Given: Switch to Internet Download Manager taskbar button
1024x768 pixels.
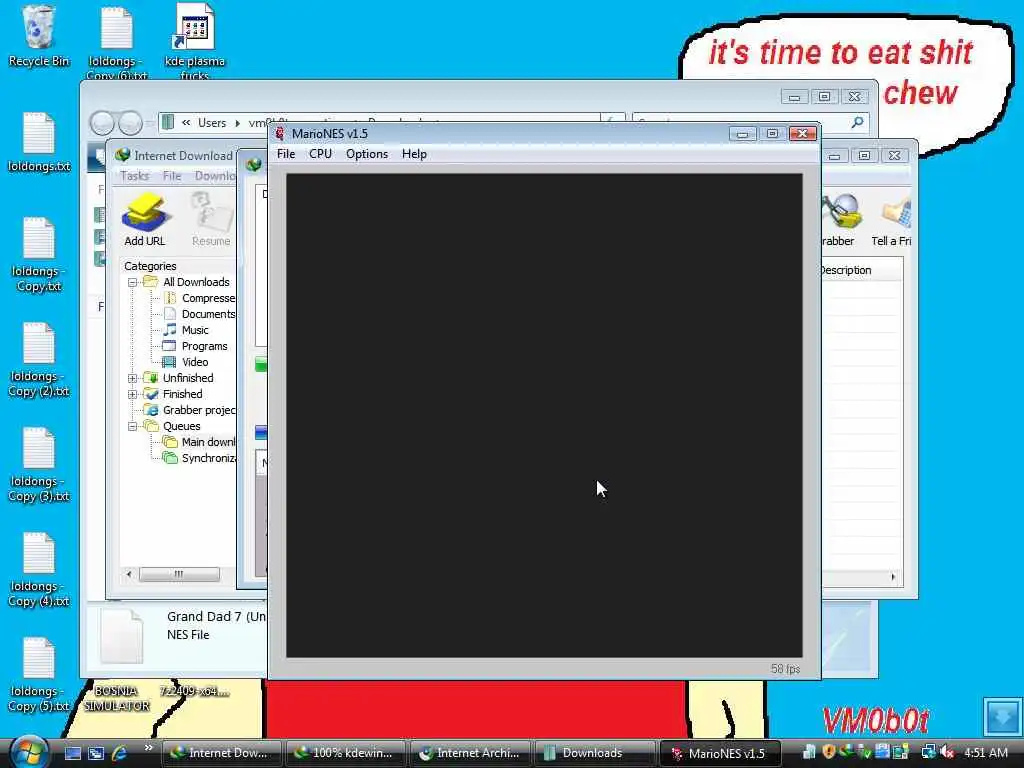Looking at the screenshot, I should click(x=221, y=753).
